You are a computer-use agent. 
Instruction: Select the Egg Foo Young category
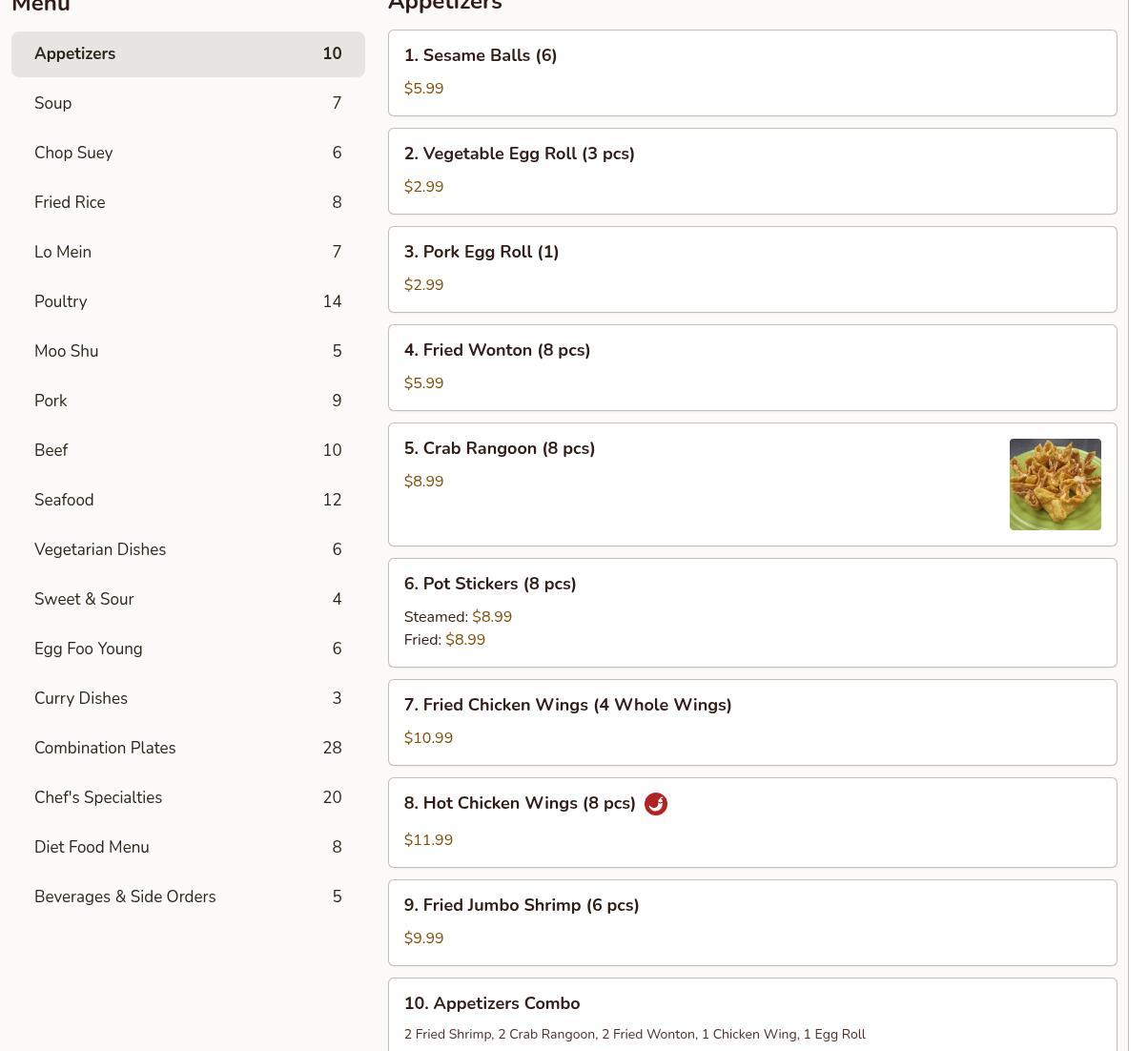click(x=188, y=649)
